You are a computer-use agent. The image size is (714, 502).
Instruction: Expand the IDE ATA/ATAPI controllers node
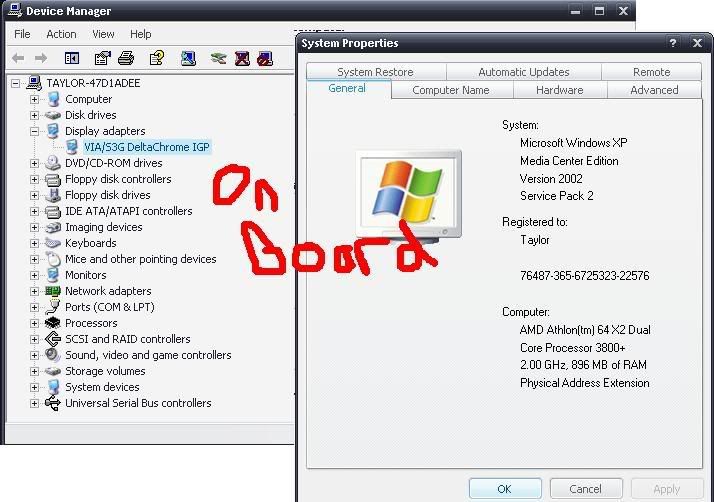tap(34, 211)
